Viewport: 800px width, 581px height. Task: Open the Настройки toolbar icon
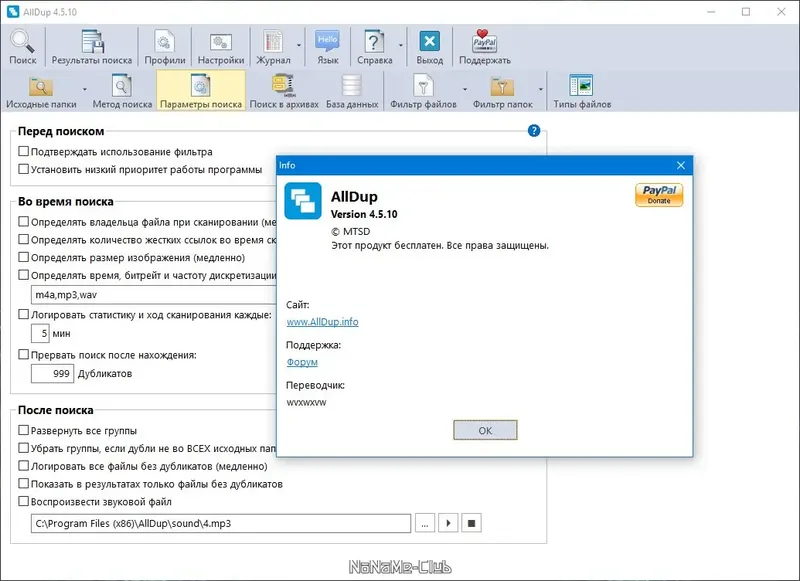(x=220, y=47)
